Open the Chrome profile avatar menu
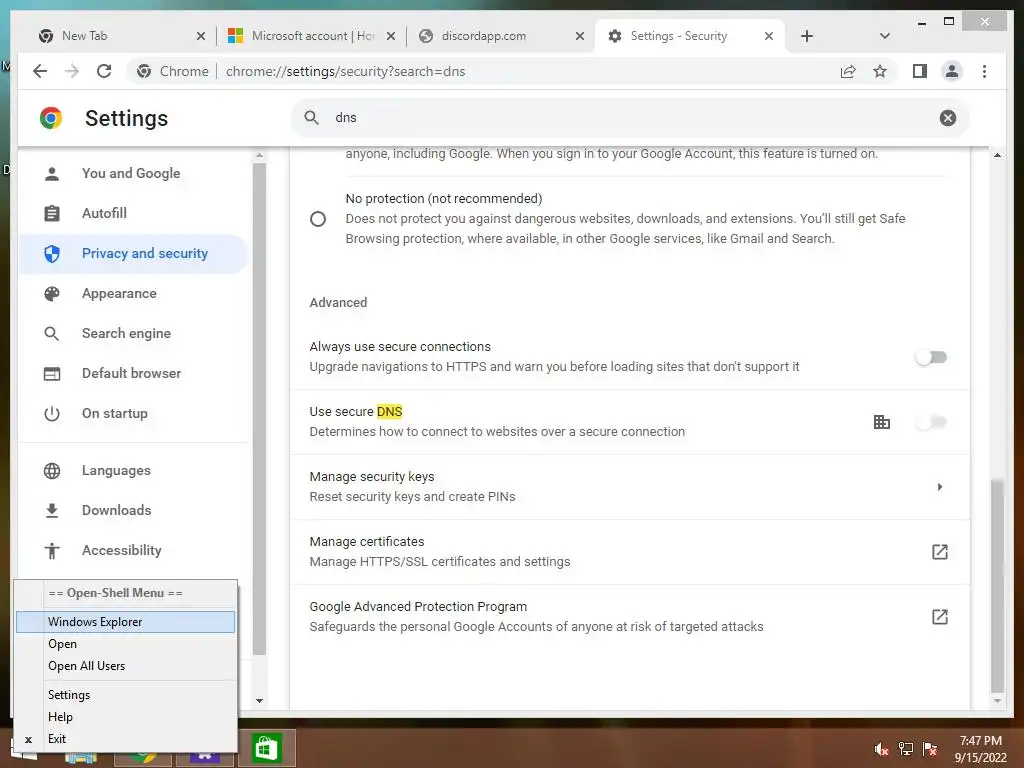 pyautogui.click(x=952, y=71)
